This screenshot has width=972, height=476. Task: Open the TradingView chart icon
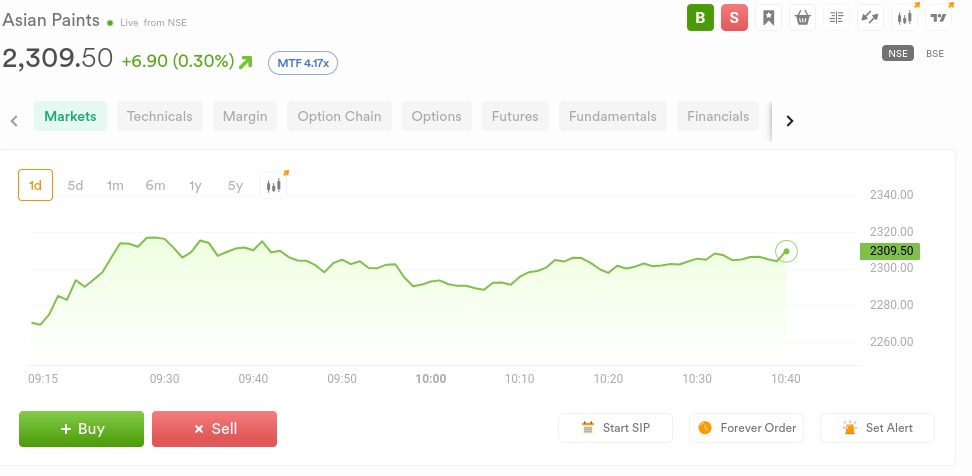click(938, 17)
